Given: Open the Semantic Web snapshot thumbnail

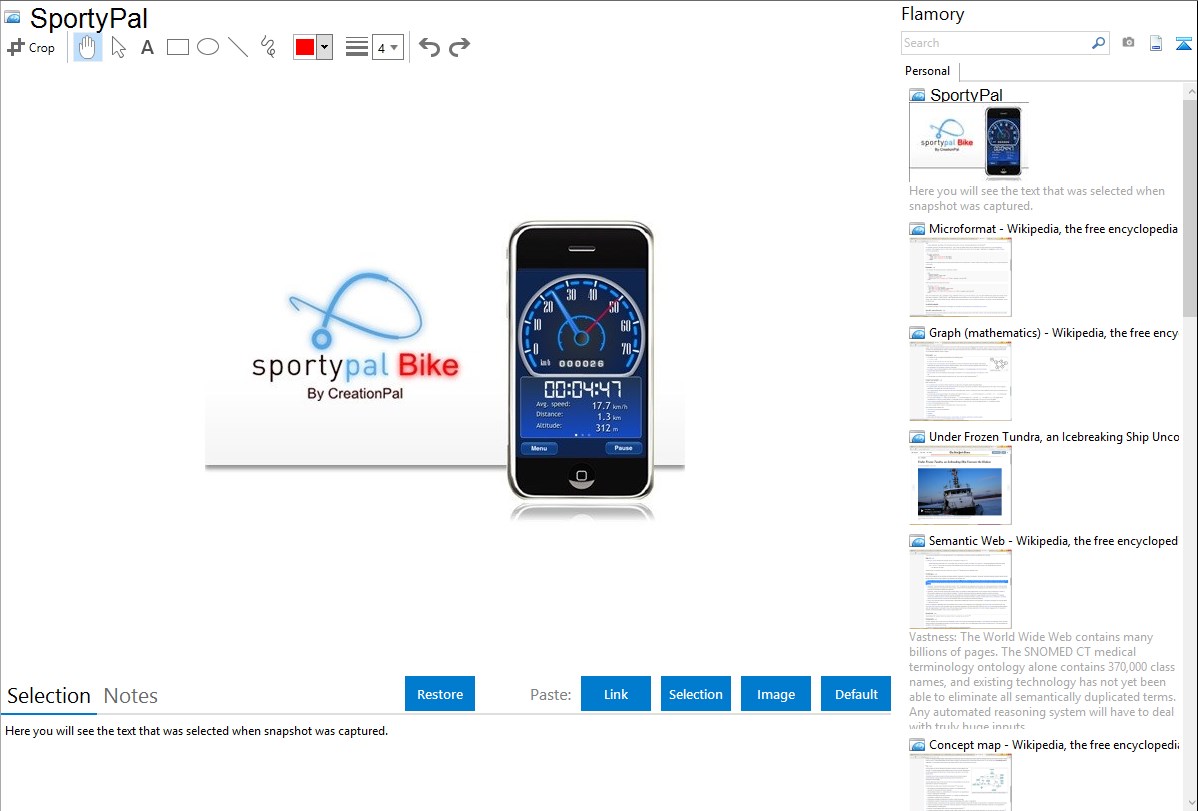Looking at the screenshot, I should 960,589.
